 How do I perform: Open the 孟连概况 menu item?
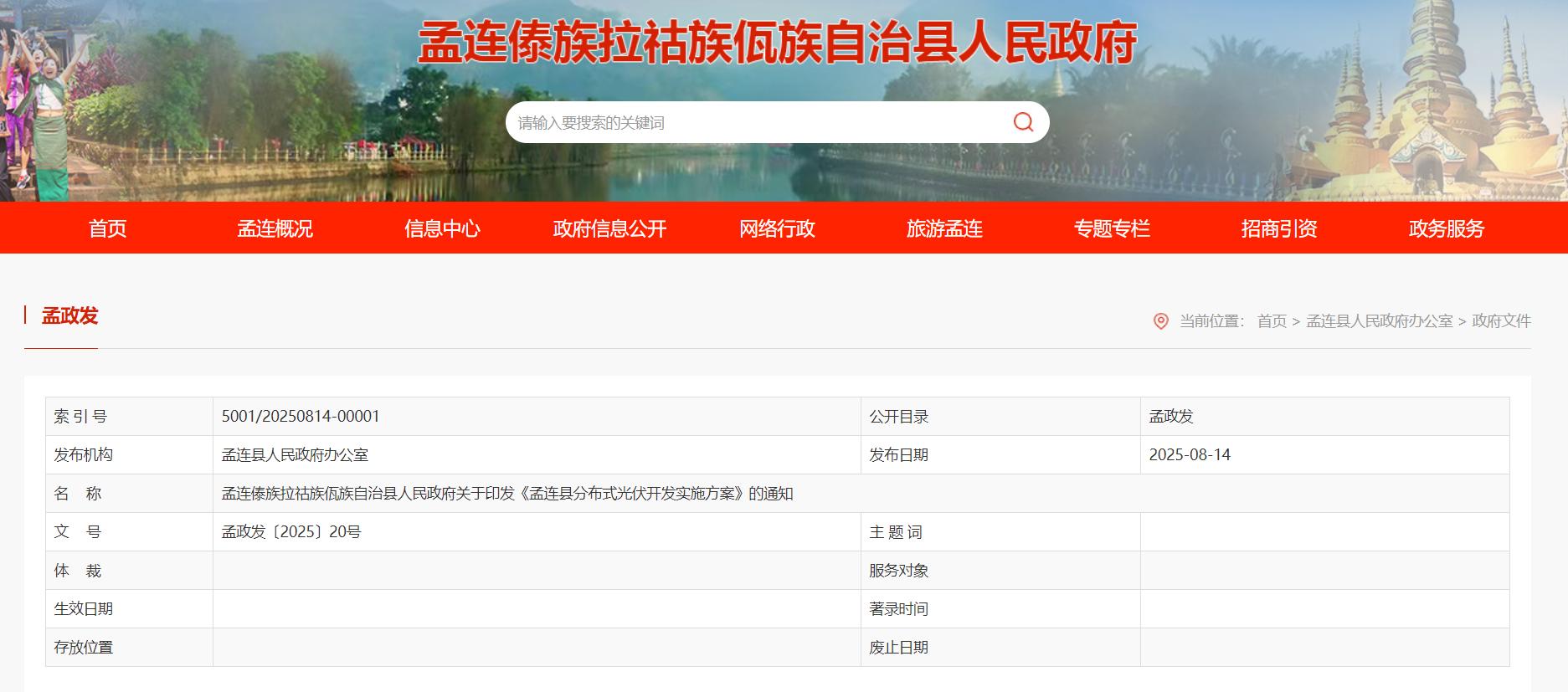pyautogui.click(x=275, y=228)
